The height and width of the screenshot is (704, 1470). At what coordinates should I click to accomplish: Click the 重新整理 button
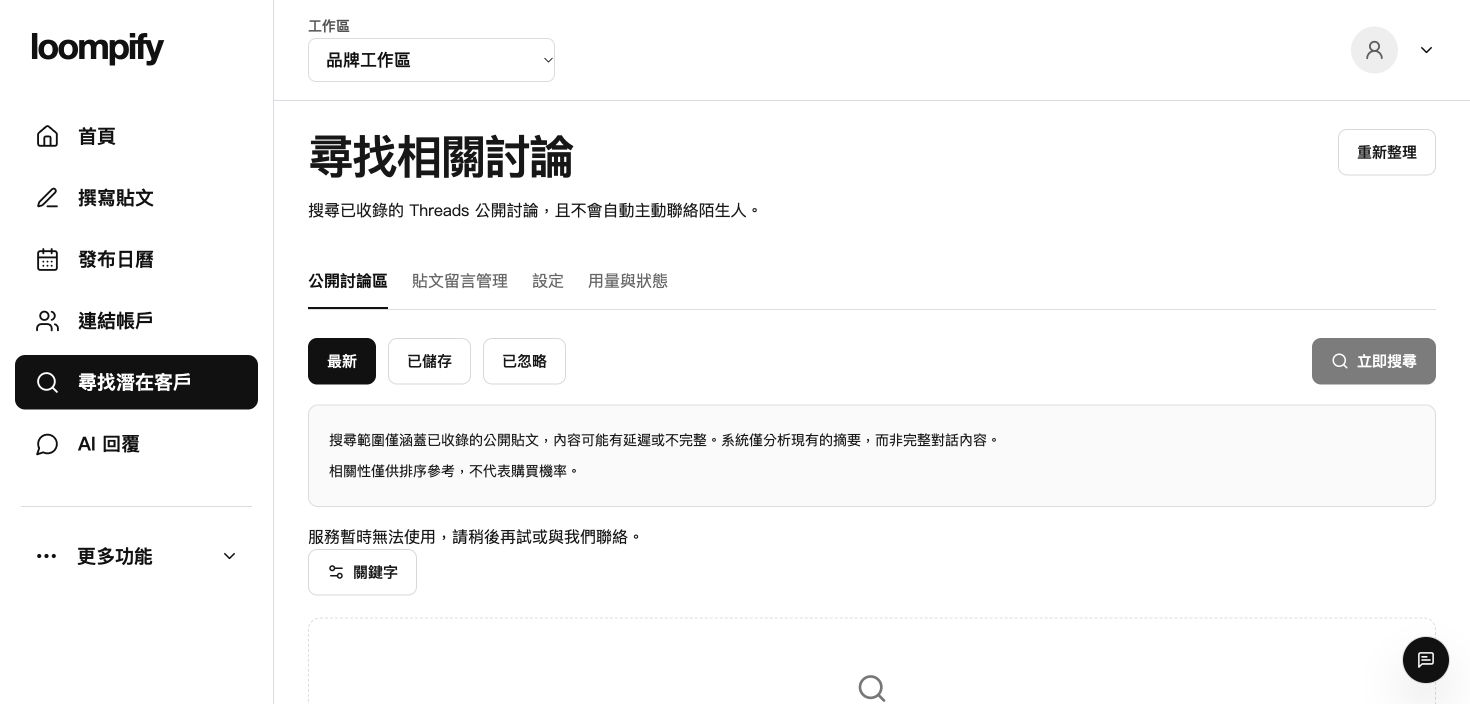1386,152
